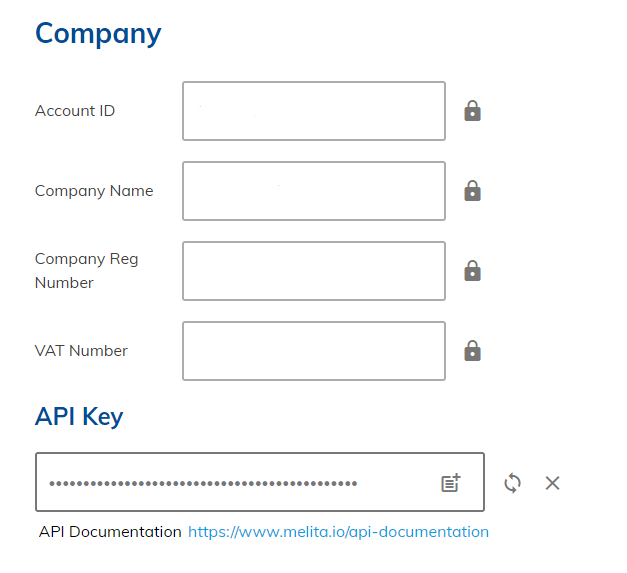Click into the VAT Number field
This screenshot has width=627, height=573.
pos(313,351)
